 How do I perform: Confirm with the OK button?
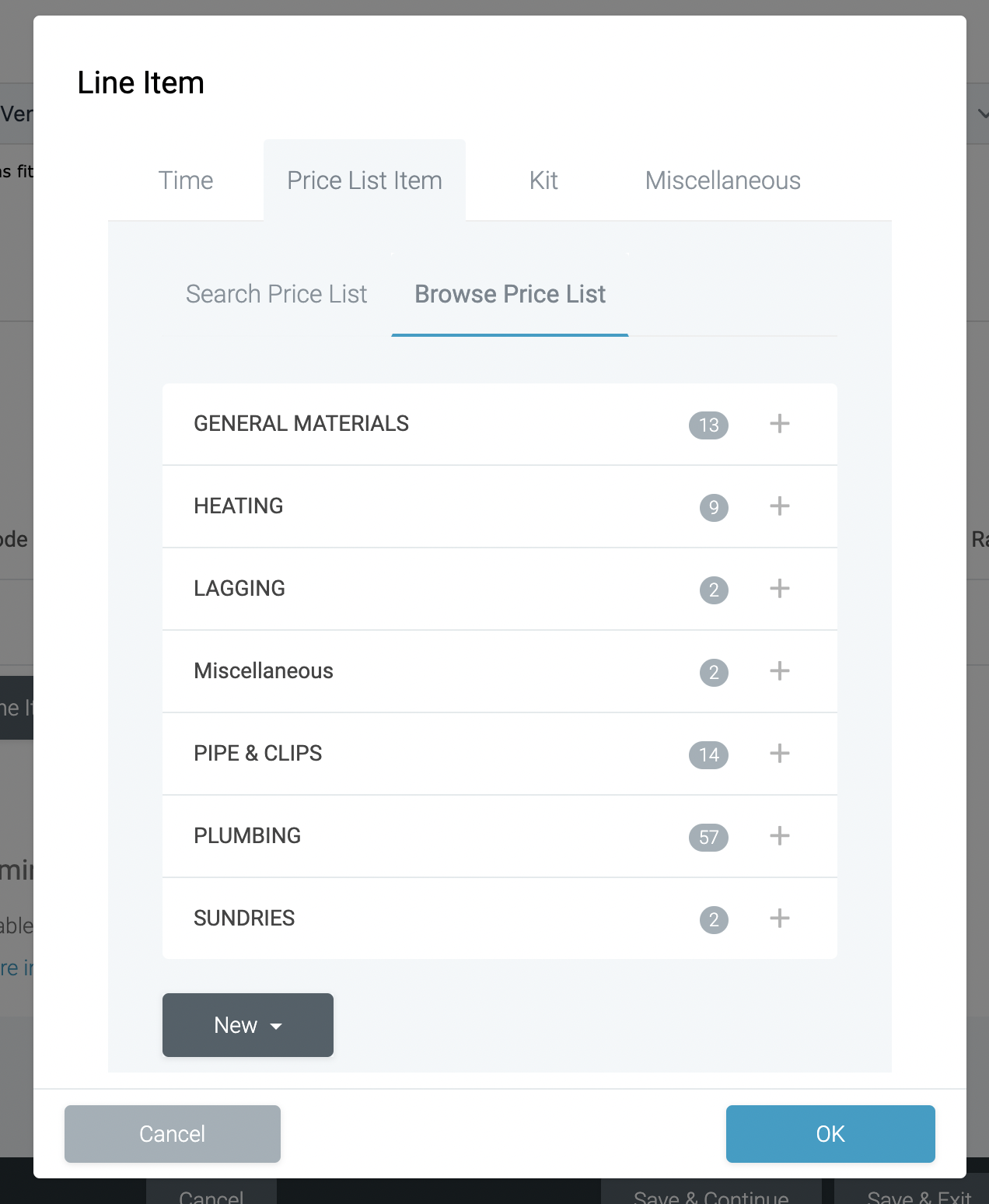click(830, 1134)
